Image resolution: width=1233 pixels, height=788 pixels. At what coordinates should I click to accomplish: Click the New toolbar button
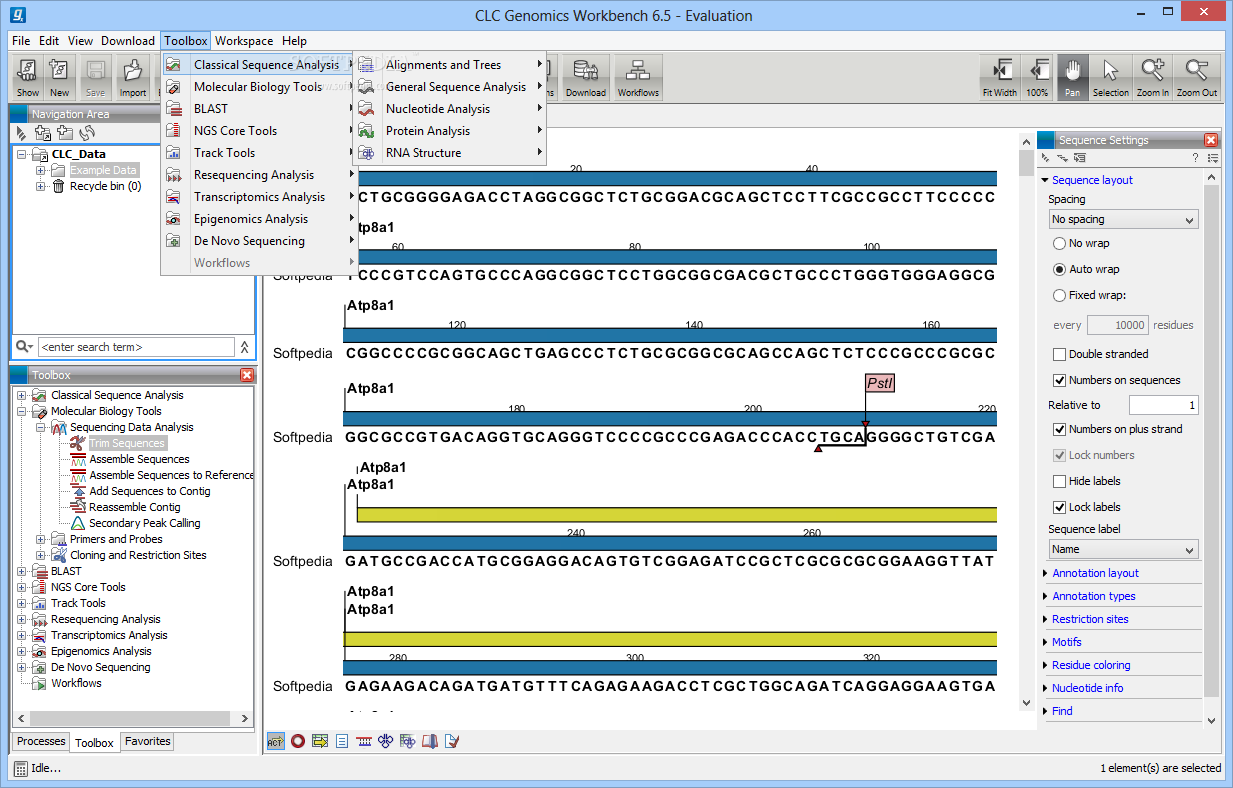[60, 78]
